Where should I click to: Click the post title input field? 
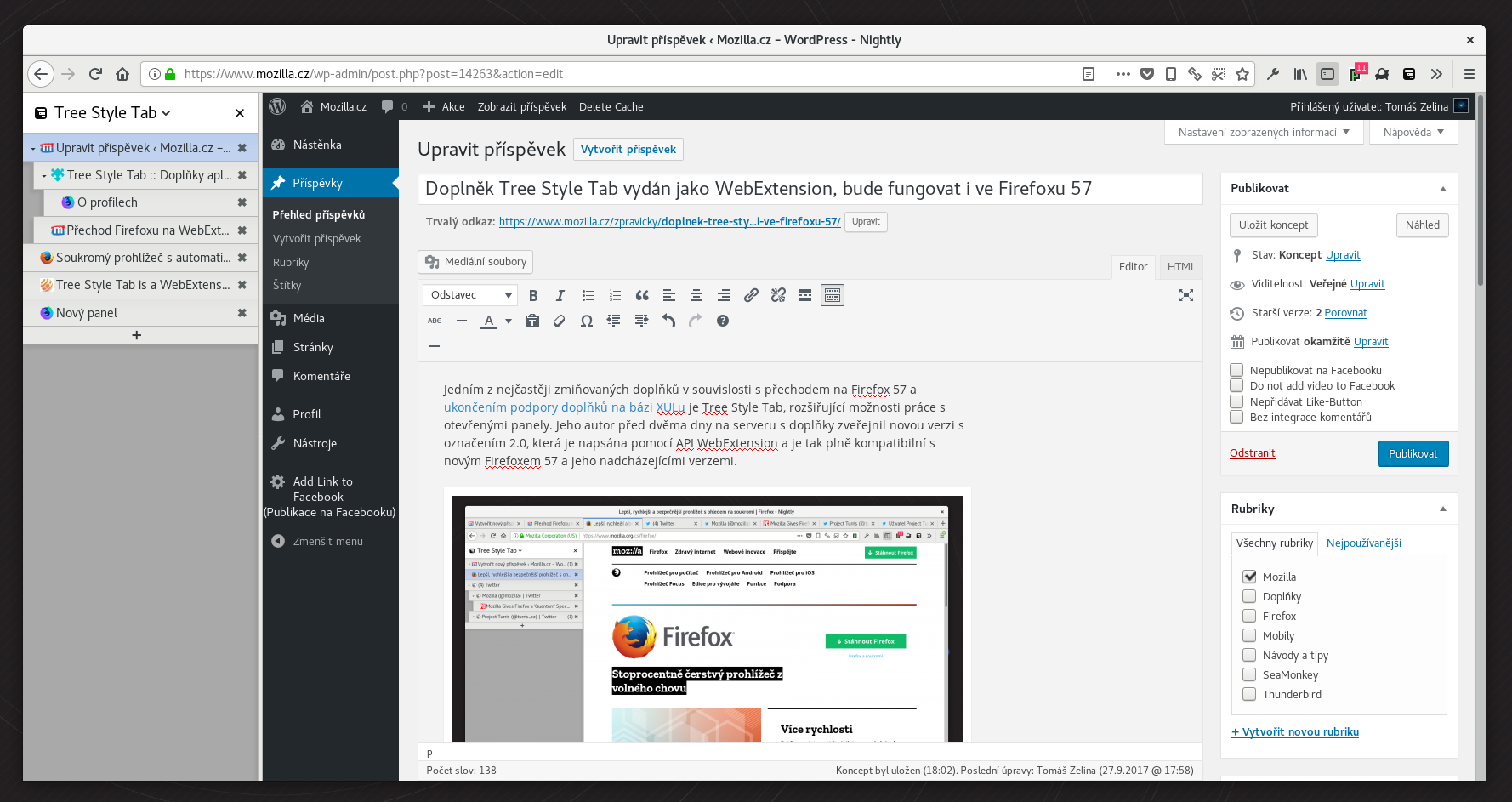pos(810,189)
